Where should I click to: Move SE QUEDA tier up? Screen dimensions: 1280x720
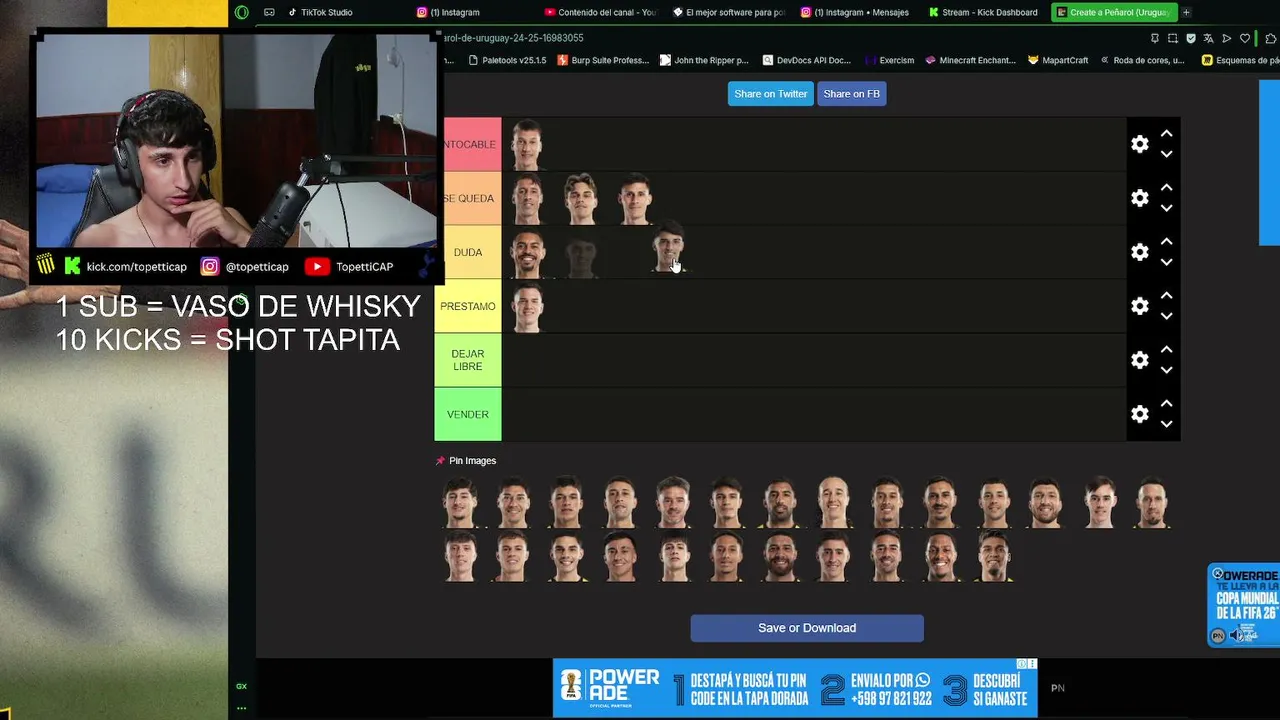(1166, 188)
